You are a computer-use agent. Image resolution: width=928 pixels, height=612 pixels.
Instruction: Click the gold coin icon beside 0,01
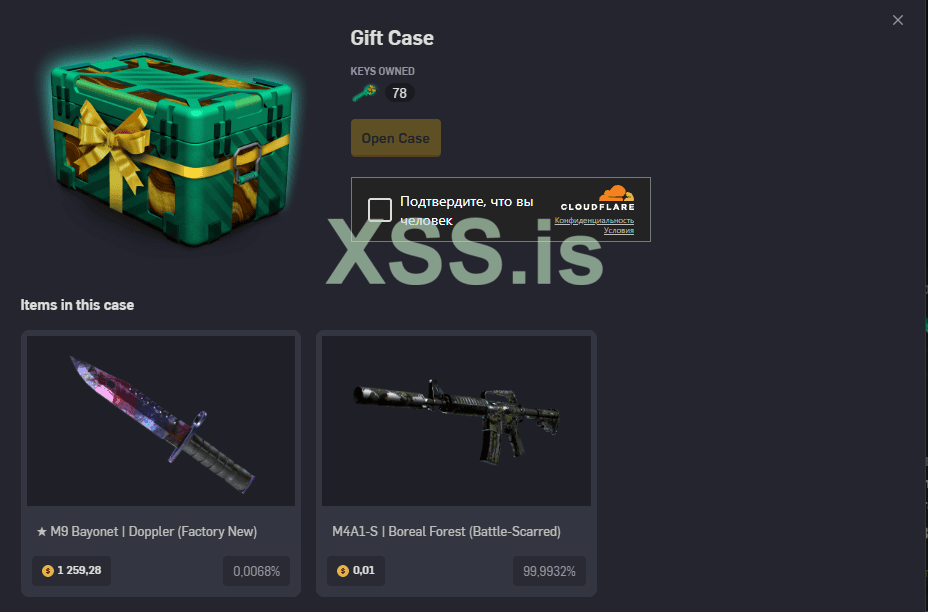coord(343,571)
